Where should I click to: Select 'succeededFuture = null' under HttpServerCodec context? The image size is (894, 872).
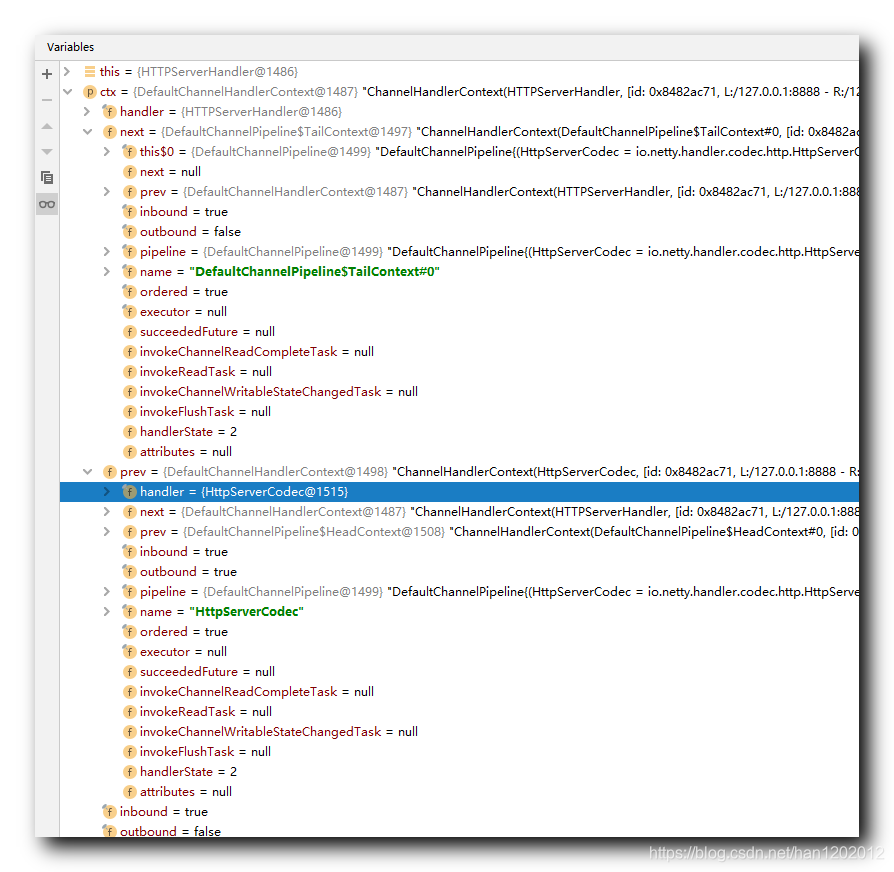459,671
